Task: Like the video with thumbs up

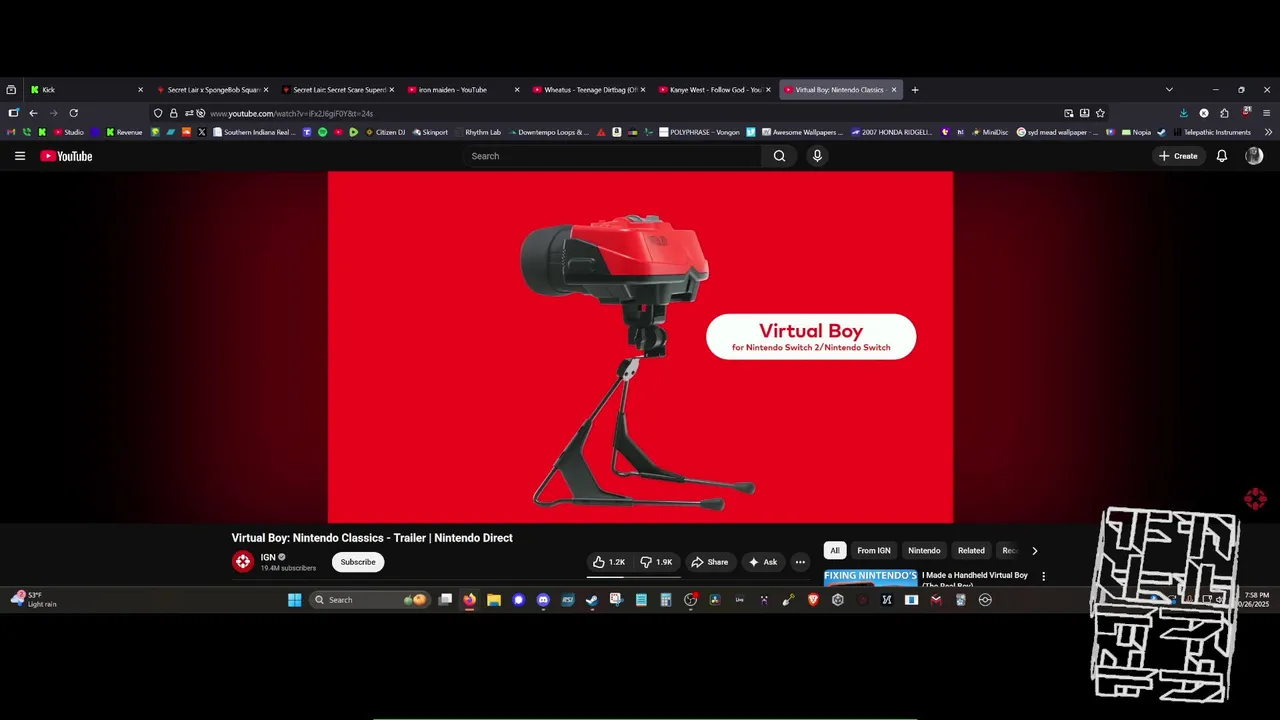Action: coord(608,562)
